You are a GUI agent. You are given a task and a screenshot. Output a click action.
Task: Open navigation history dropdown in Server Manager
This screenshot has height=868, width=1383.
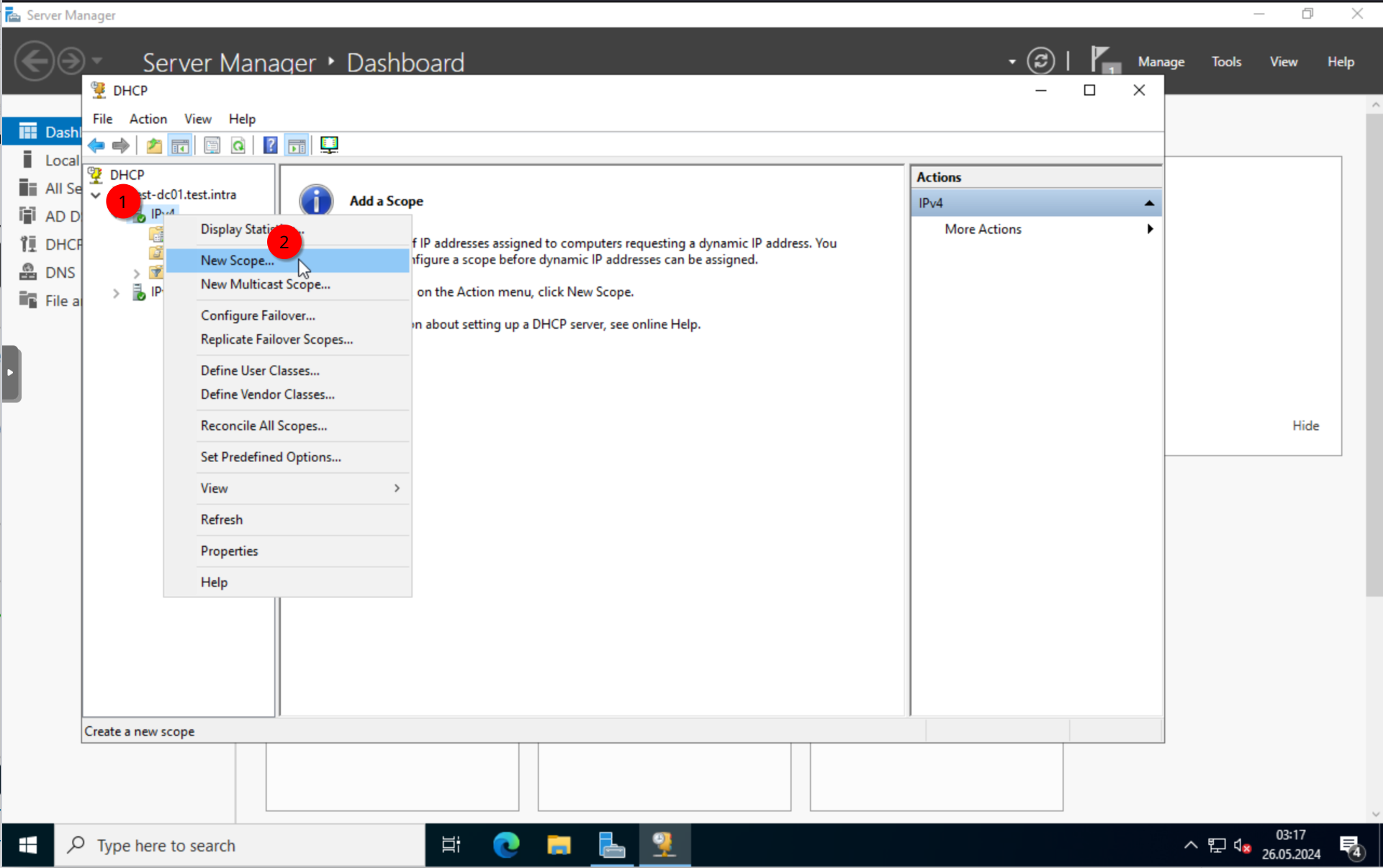pos(97,61)
